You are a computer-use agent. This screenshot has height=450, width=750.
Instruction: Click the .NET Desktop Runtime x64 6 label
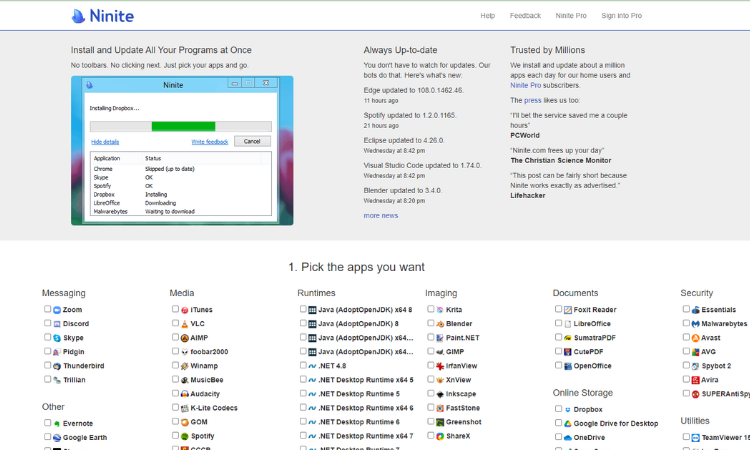tap(365, 408)
